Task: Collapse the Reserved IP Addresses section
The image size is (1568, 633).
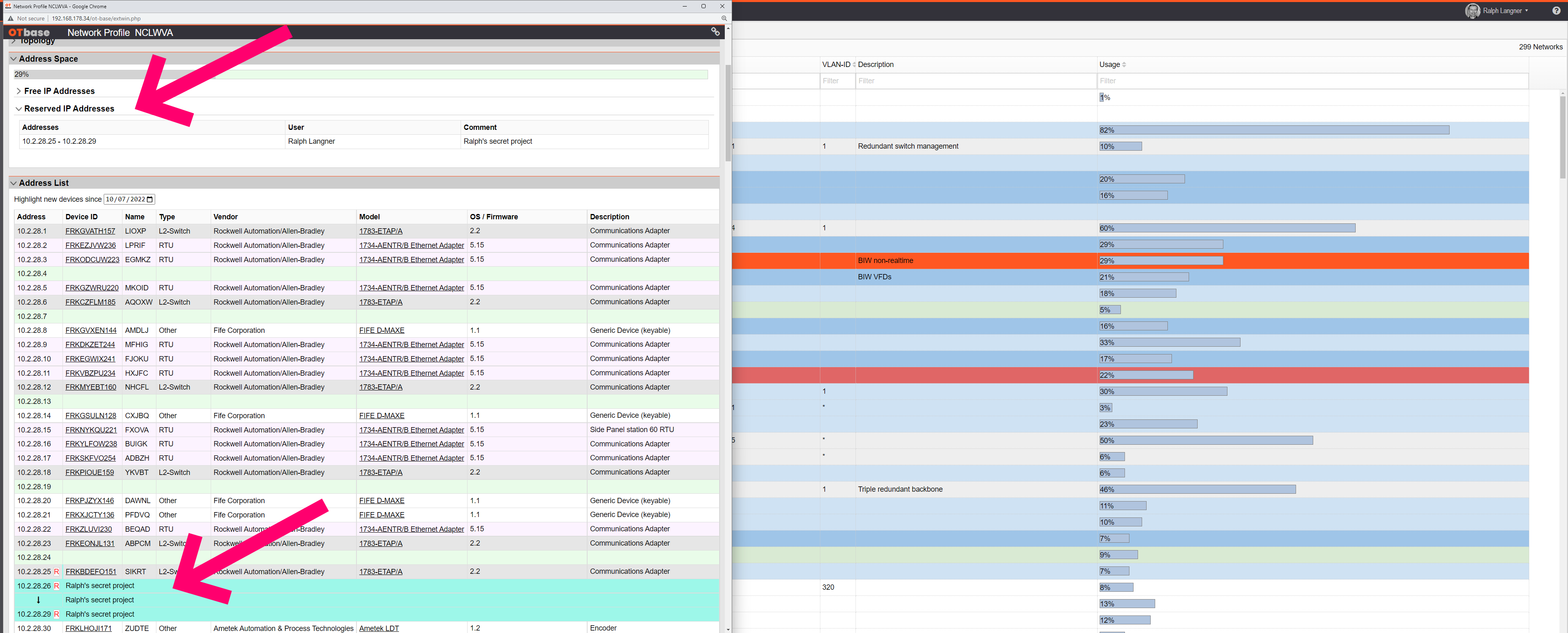Action: point(18,109)
